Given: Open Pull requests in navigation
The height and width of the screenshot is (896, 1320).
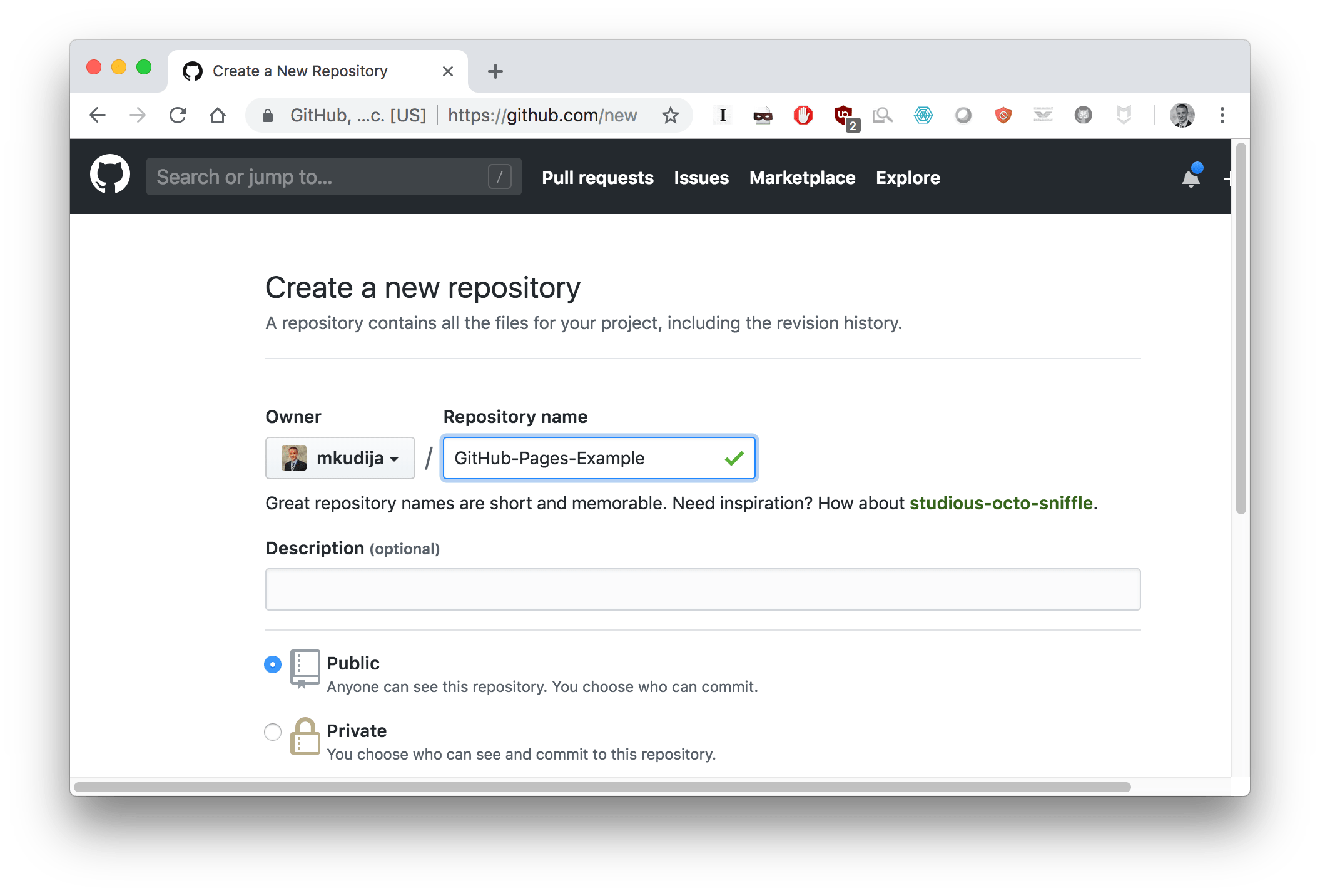Looking at the screenshot, I should (597, 178).
